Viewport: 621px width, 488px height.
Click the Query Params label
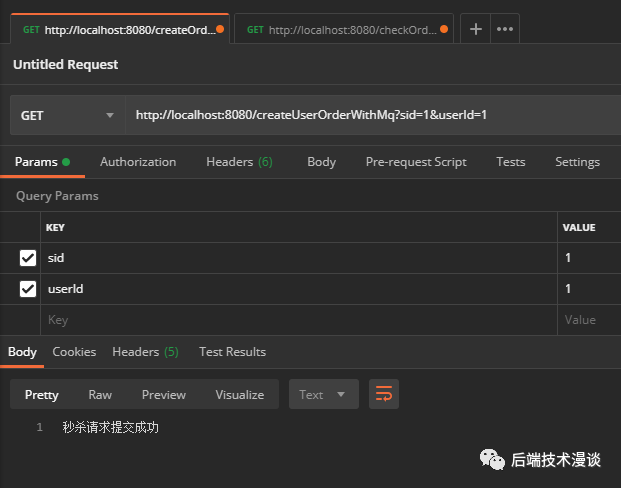(x=57, y=196)
